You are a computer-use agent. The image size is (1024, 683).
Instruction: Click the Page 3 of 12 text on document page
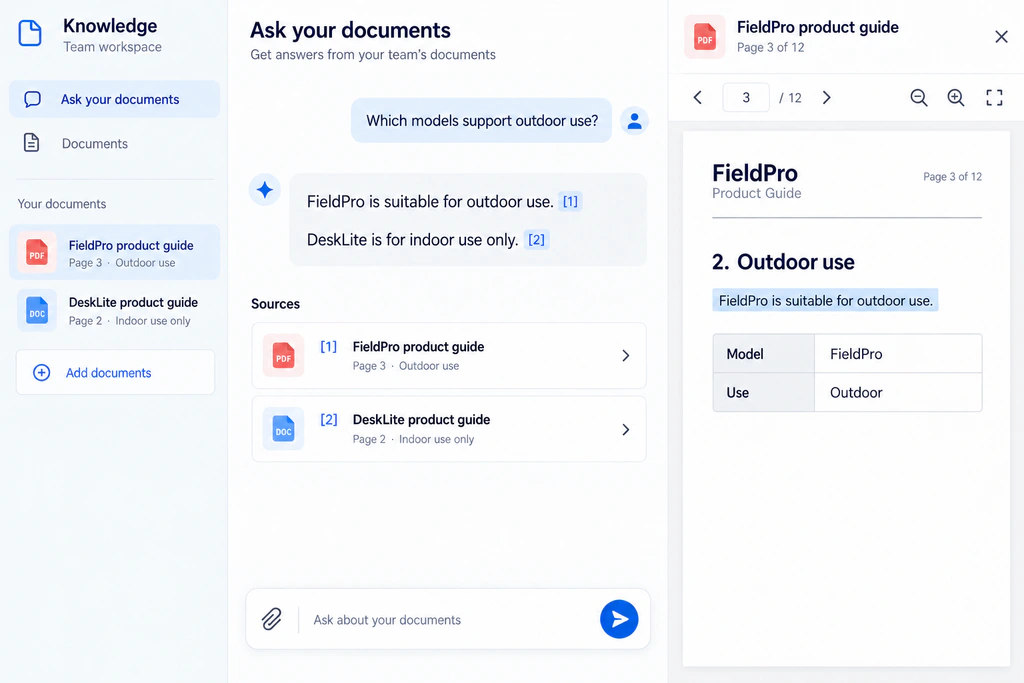[952, 176]
